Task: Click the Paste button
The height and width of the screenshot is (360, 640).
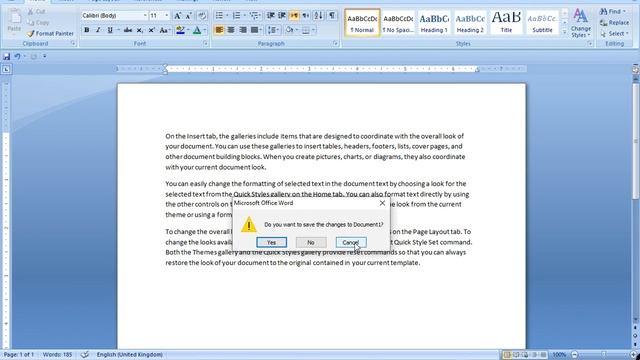Action: [x=14, y=21]
